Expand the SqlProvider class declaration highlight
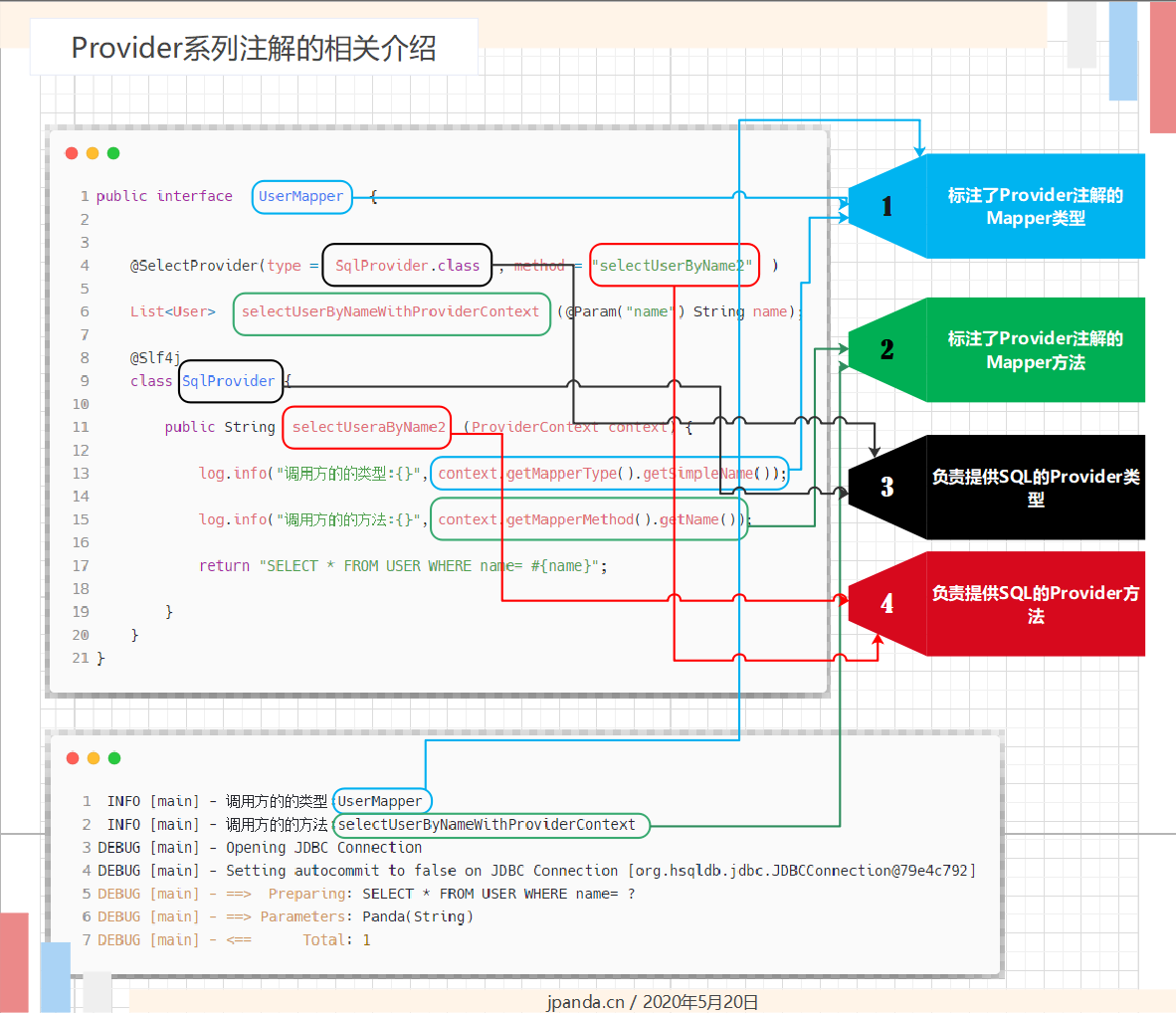The image size is (1176, 1013). [230, 381]
